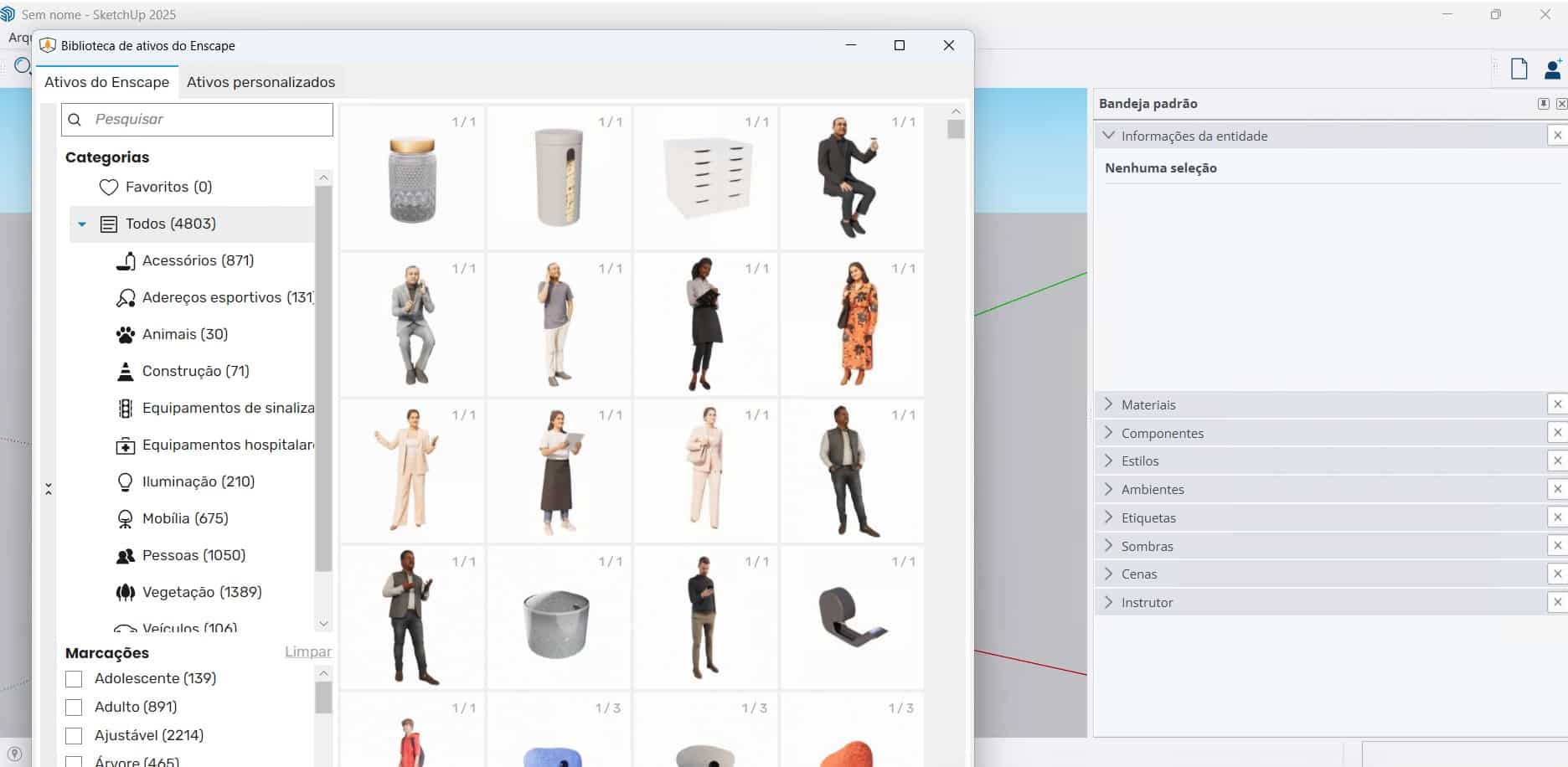The height and width of the screenshot is (767, 1568).
Task: Select the Animais paw icon category
Action: (172, 334)
